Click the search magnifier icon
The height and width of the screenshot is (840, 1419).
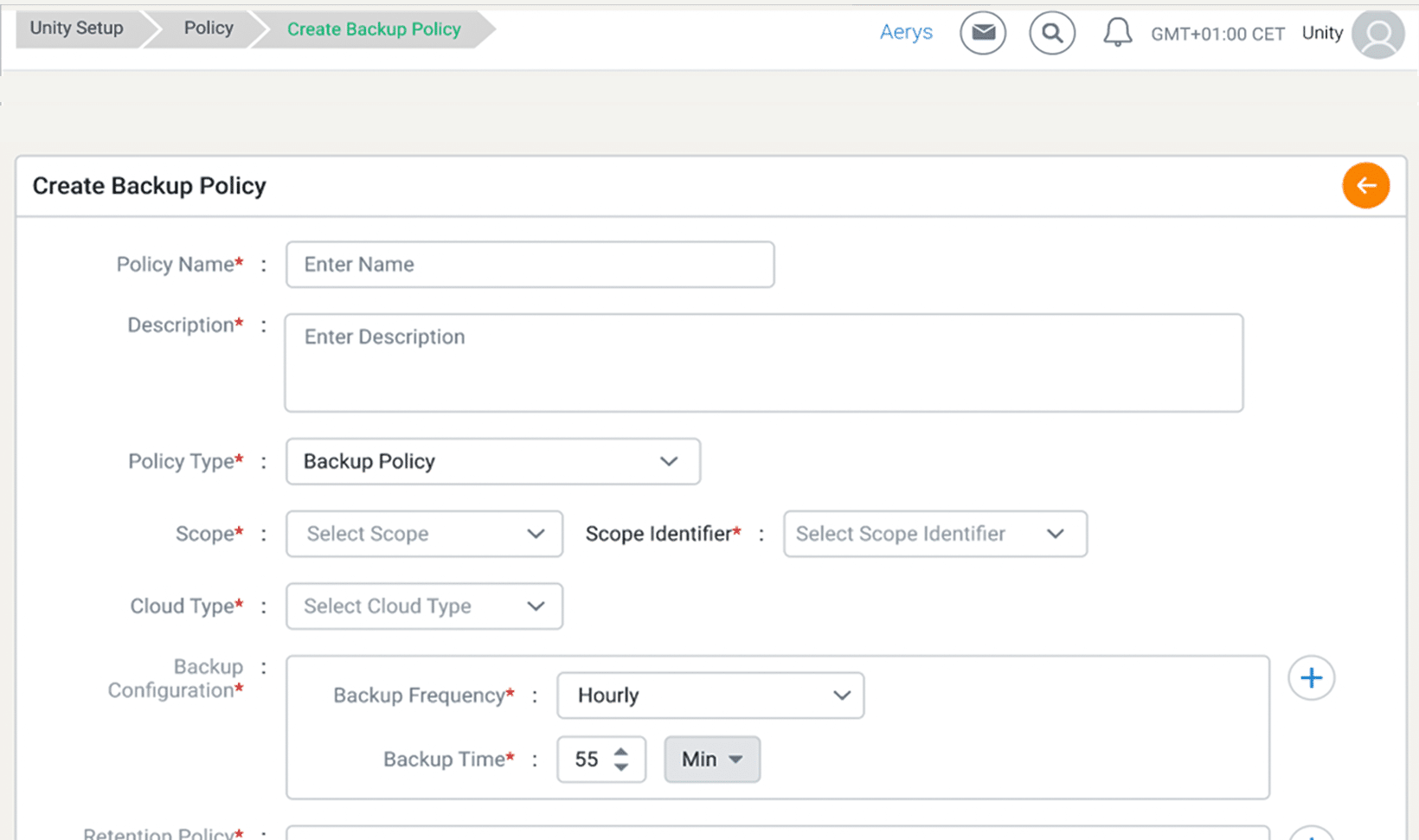click(x=1051, y=33)
